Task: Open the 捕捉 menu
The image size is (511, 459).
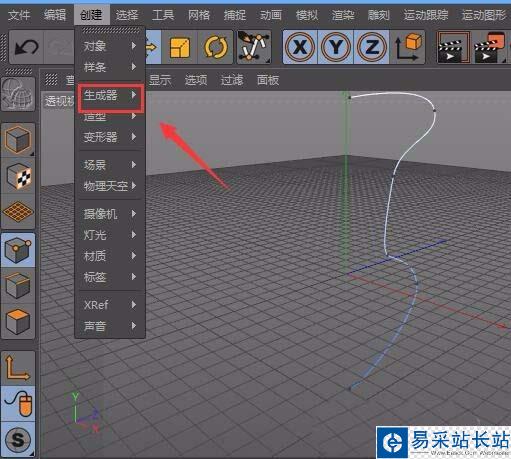Action: (x=235, y=15)
